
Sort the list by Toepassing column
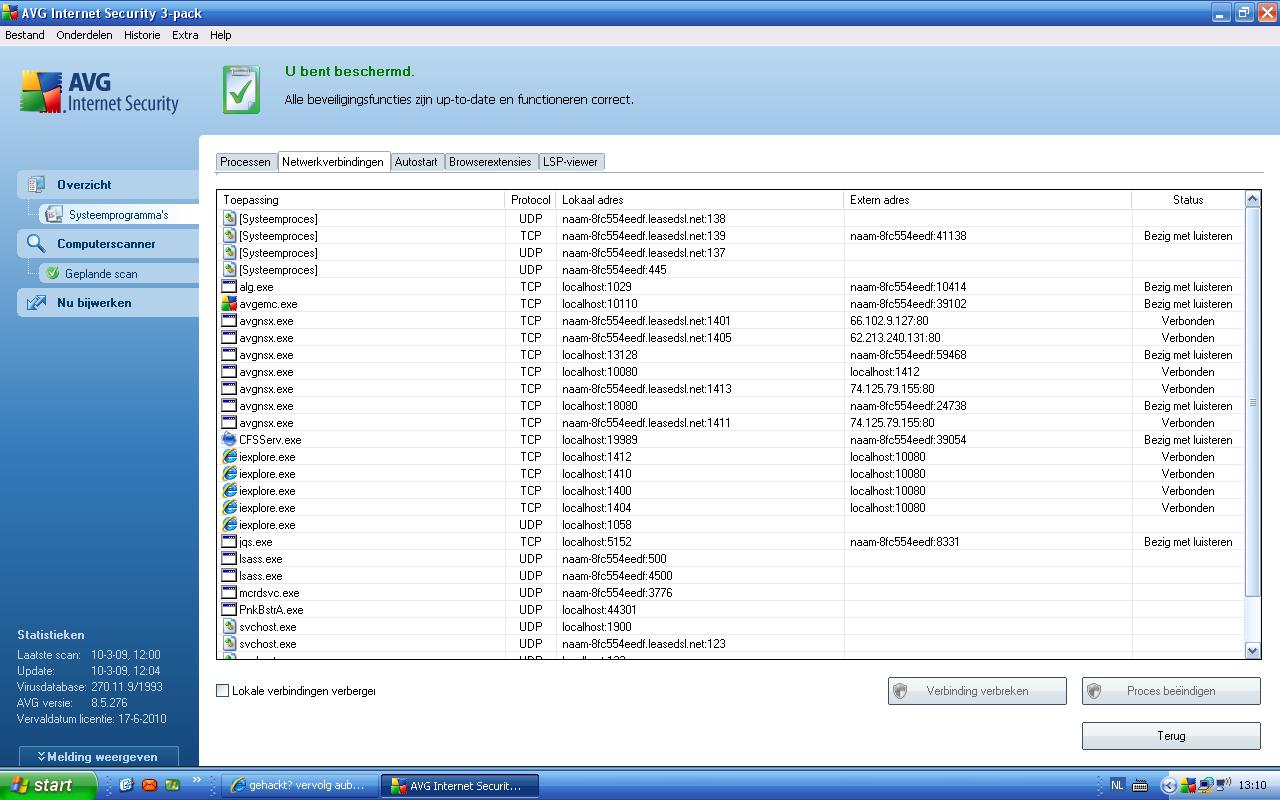coord(360,200)
